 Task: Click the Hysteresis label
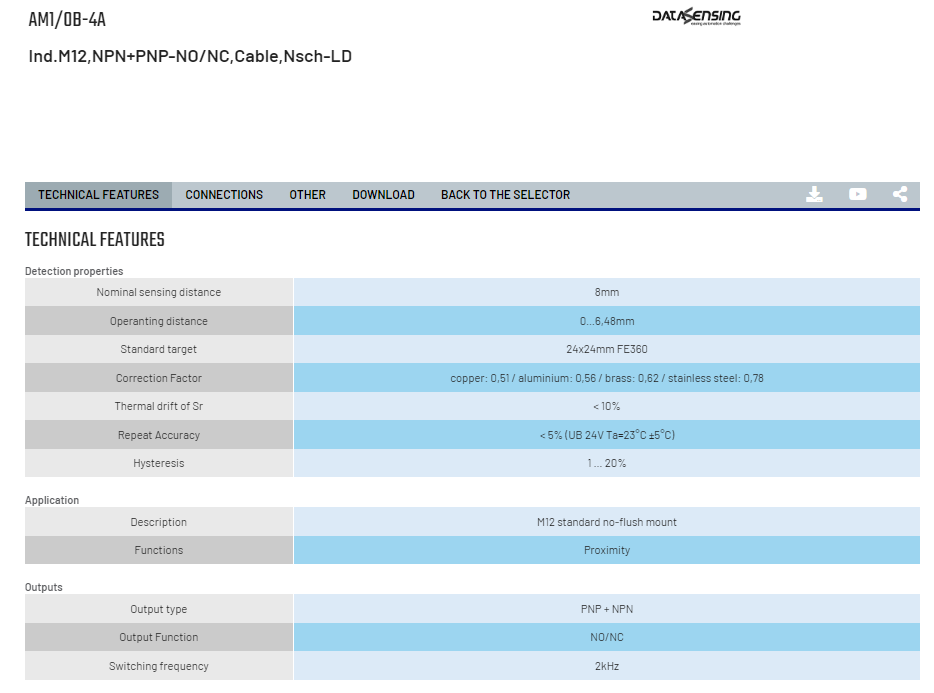[158, 463]
